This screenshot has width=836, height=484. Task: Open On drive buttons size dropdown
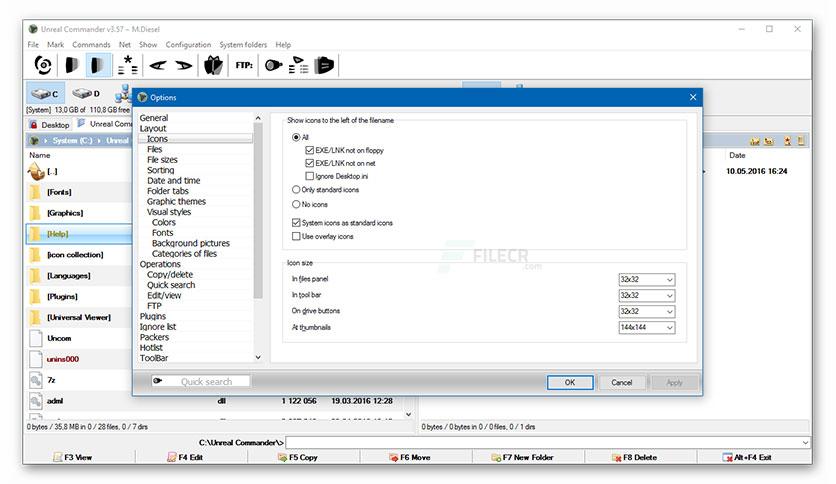(x=647, y=311)
